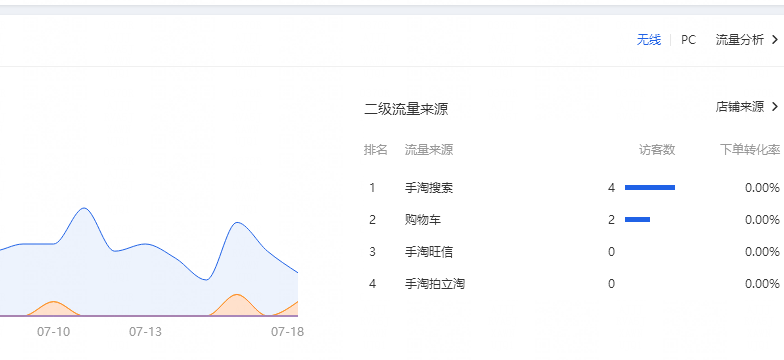Switch to the 无线 tab
Image resolution: width=784 pixels, height=360 pixels.
point(648,40)
